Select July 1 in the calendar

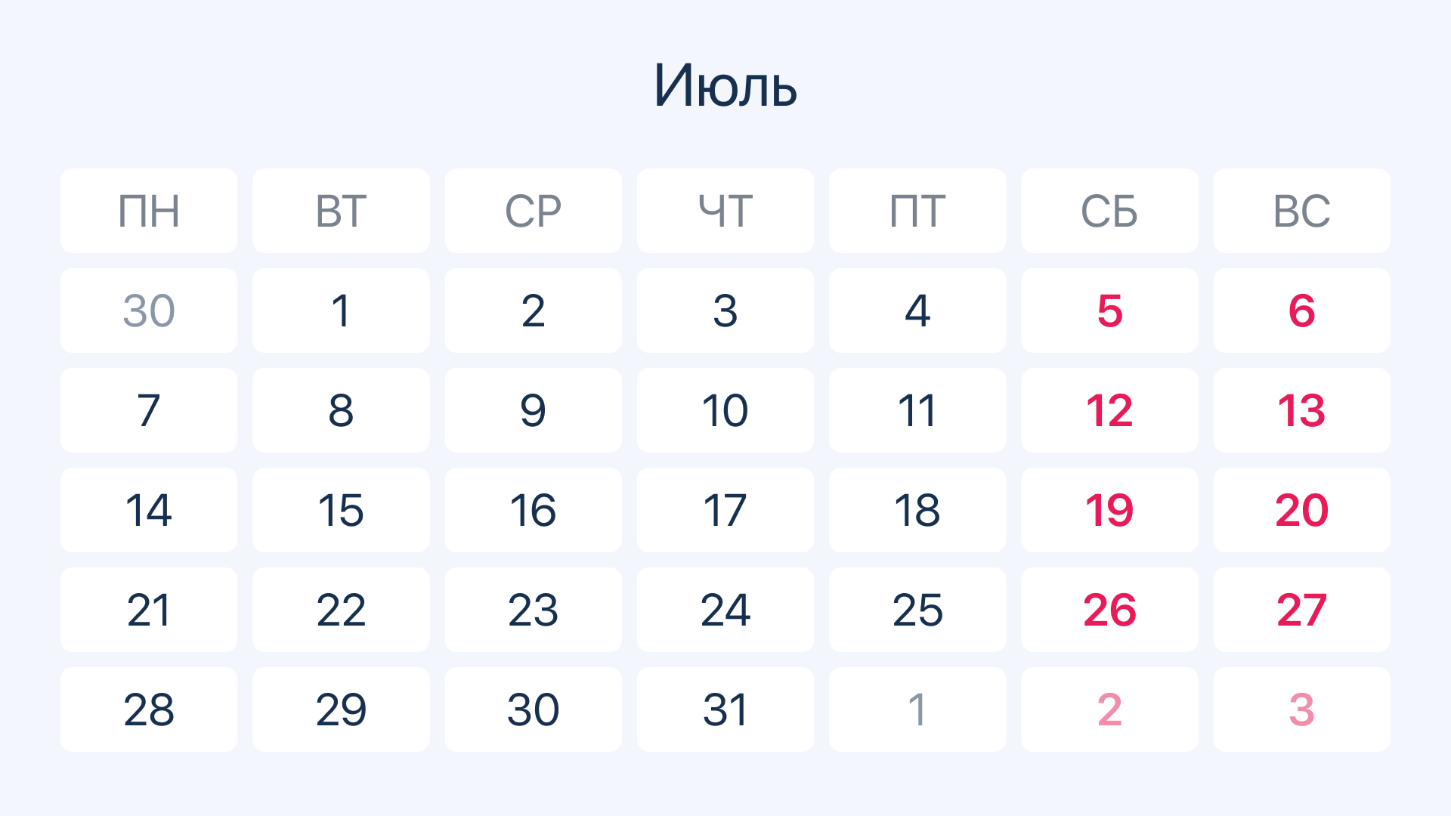pos(341,310)
